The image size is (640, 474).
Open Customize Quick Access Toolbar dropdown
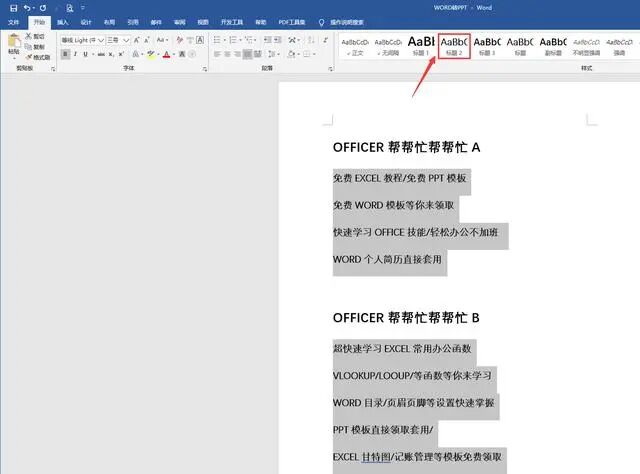pos(83,8)
